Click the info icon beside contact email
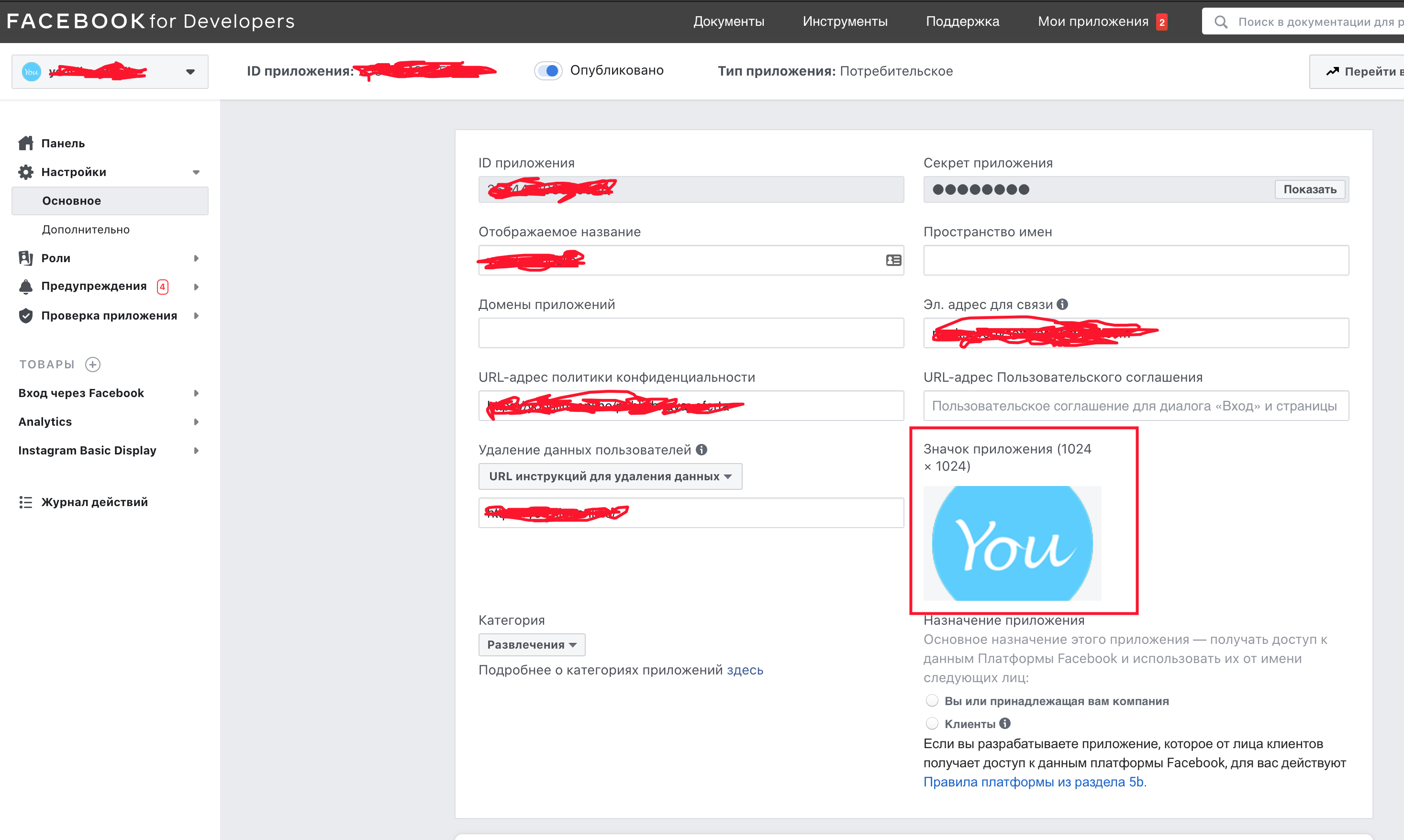 (1063, 304)
